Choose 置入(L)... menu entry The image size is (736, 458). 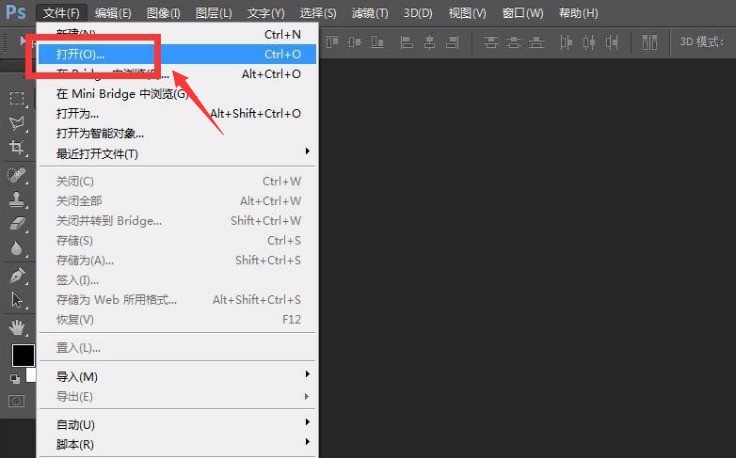pyautogui.click(x=177, y=348)
